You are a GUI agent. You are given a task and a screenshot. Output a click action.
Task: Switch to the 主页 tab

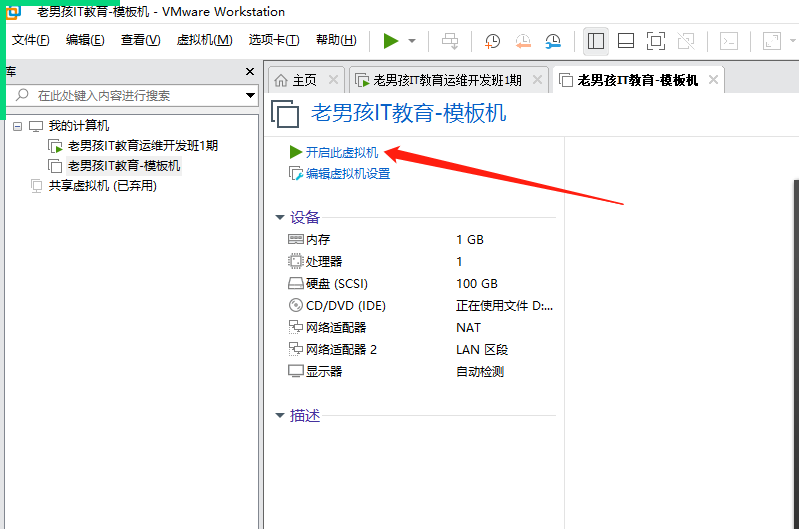[305, 80]
